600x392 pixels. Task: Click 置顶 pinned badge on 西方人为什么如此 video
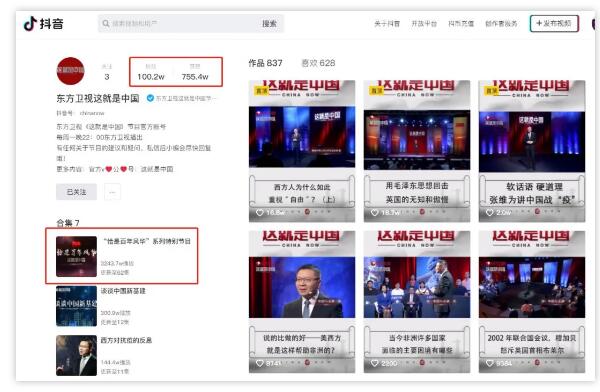[261, 91]
